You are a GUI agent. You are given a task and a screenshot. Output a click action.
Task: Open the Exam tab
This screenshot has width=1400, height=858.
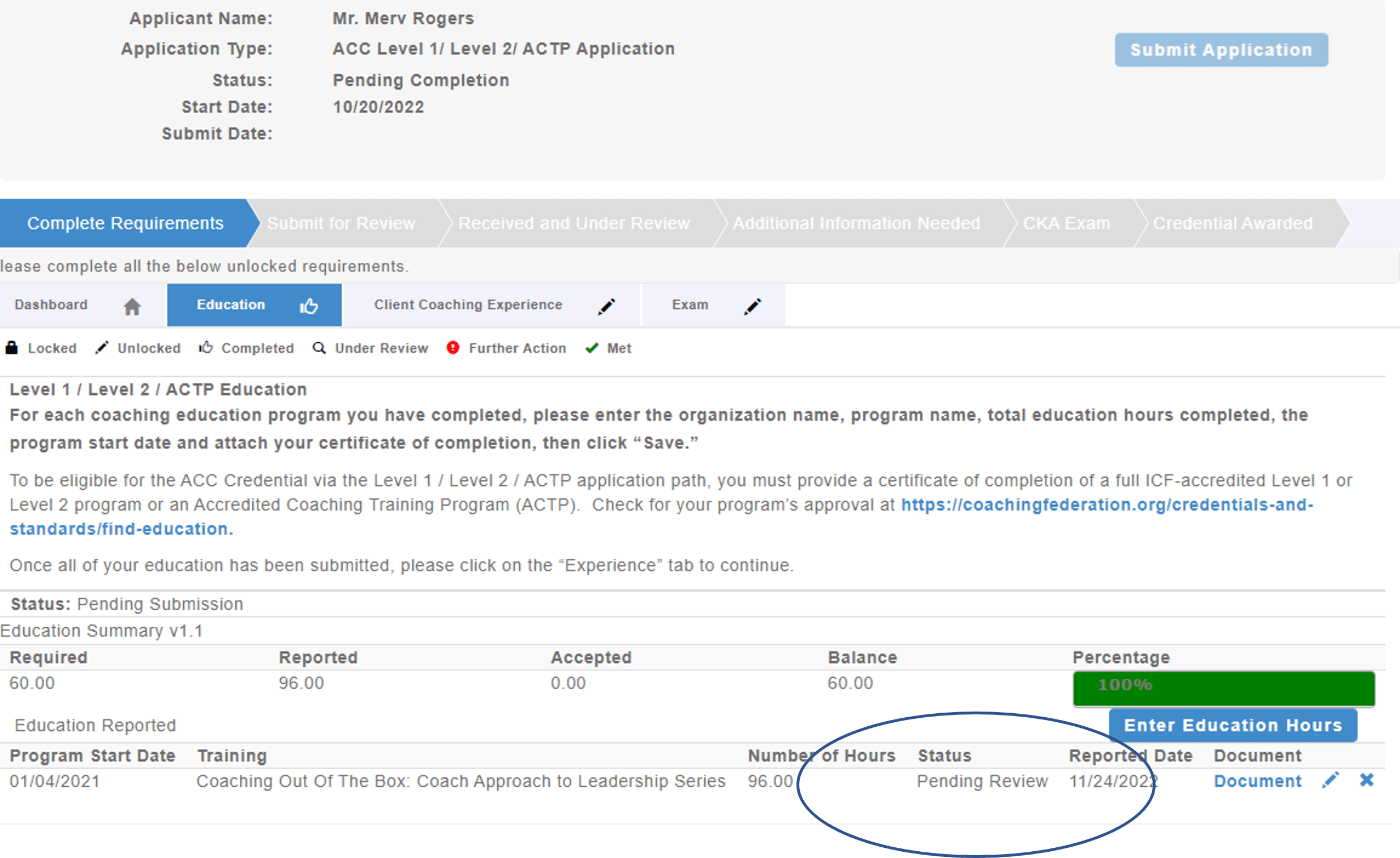point(690,305)
